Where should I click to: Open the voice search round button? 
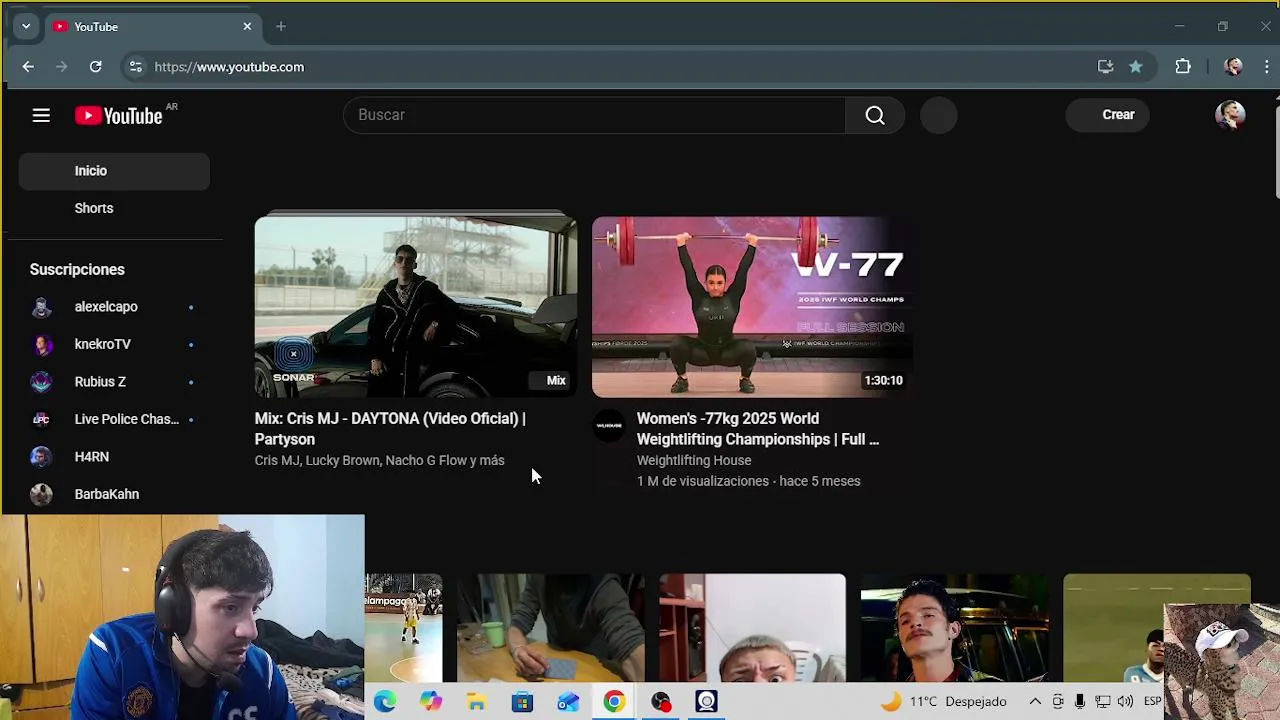938,115
